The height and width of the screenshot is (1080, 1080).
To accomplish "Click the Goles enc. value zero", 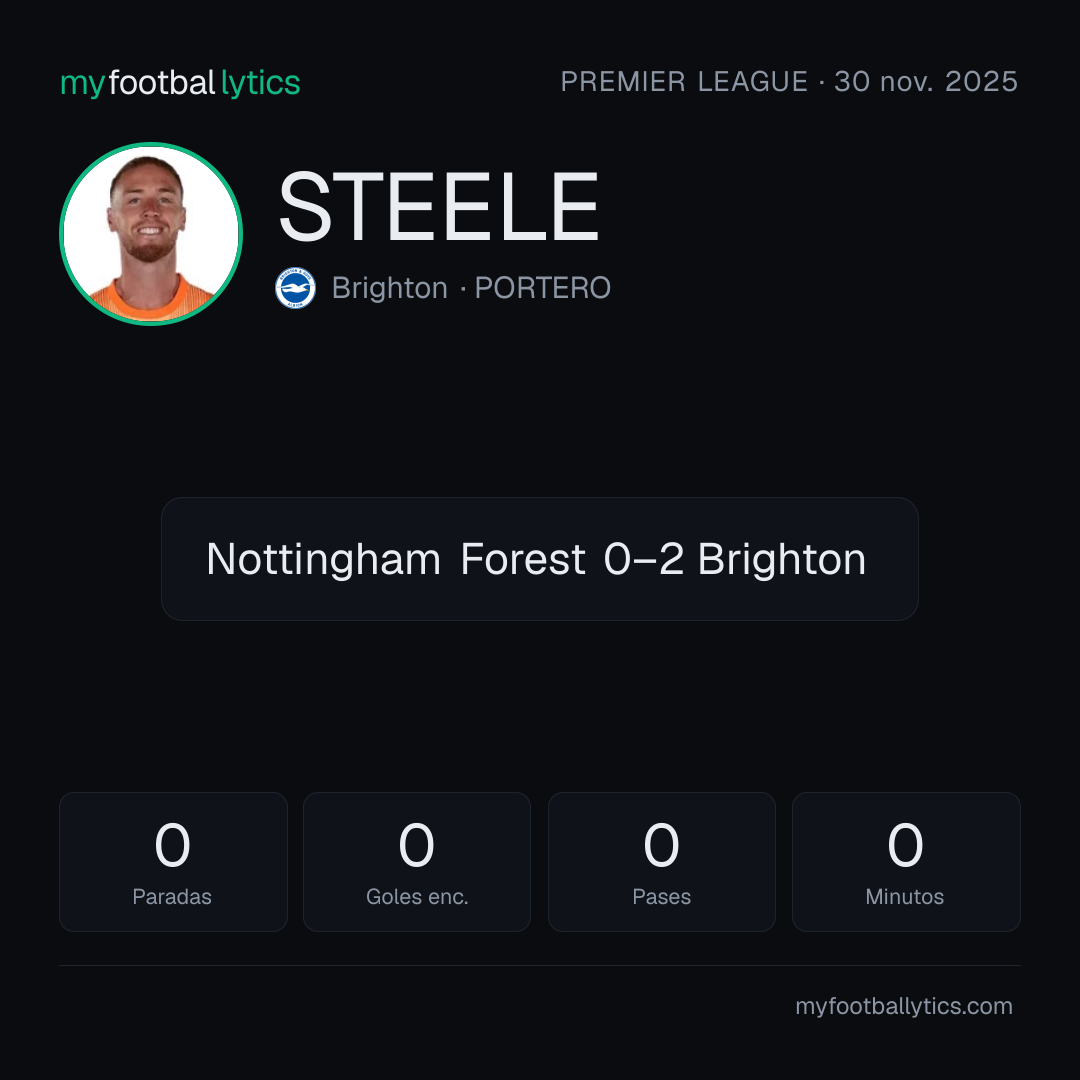I will [x=417, y=845].
